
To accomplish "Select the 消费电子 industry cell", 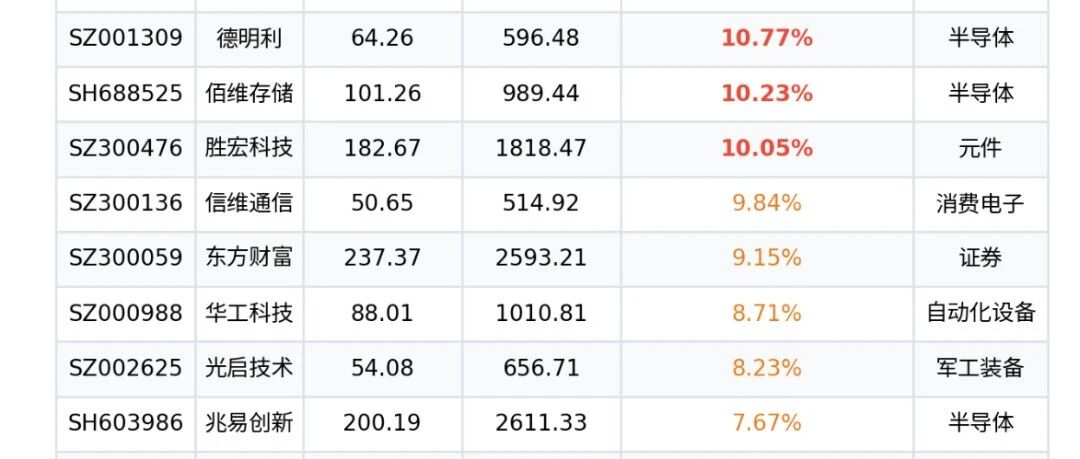I will [x=980, y=203].
